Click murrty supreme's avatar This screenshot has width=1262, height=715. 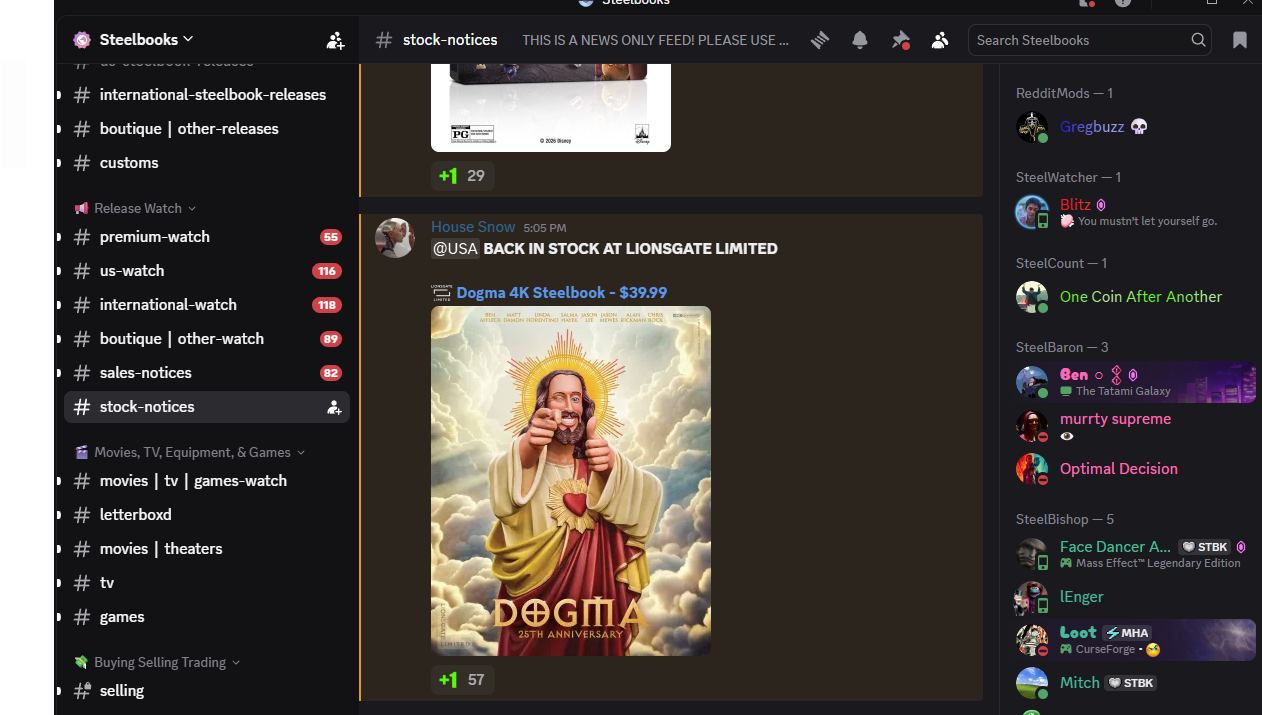(1032, 426)
